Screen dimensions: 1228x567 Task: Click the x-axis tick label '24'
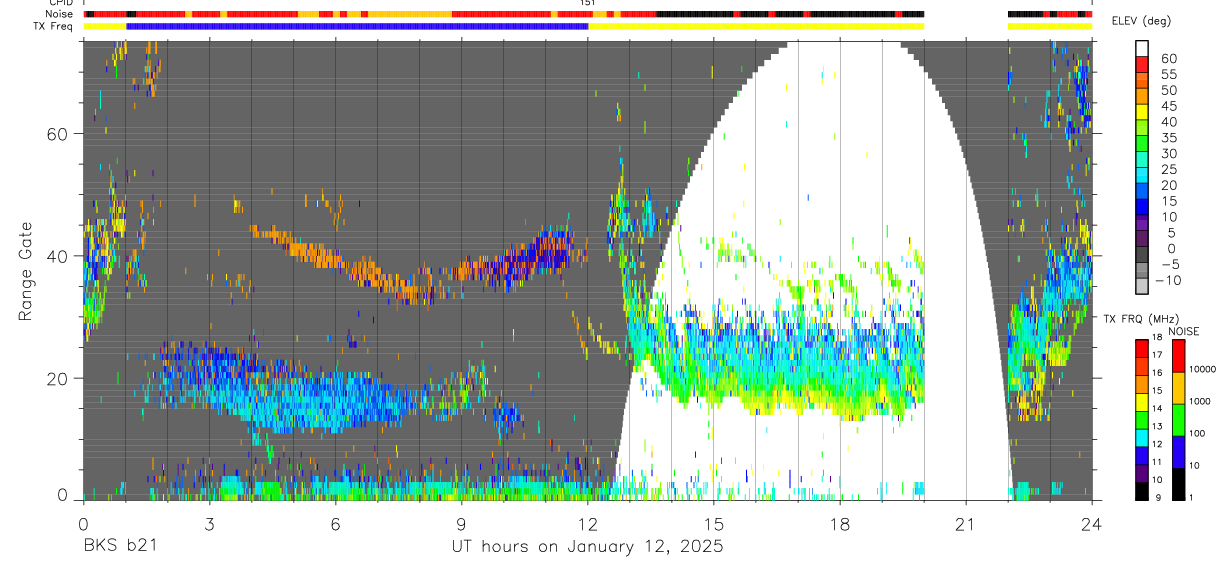1092,524
